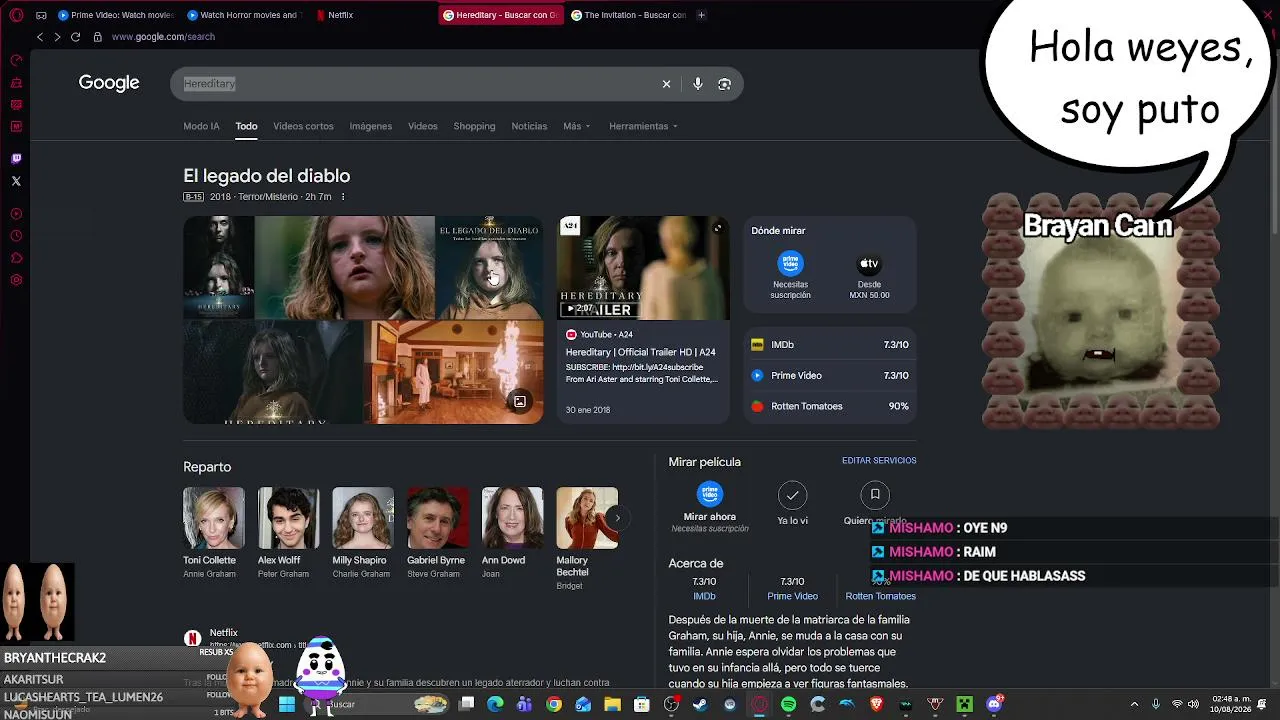Open the sidebar settings gear

(16, 280)
